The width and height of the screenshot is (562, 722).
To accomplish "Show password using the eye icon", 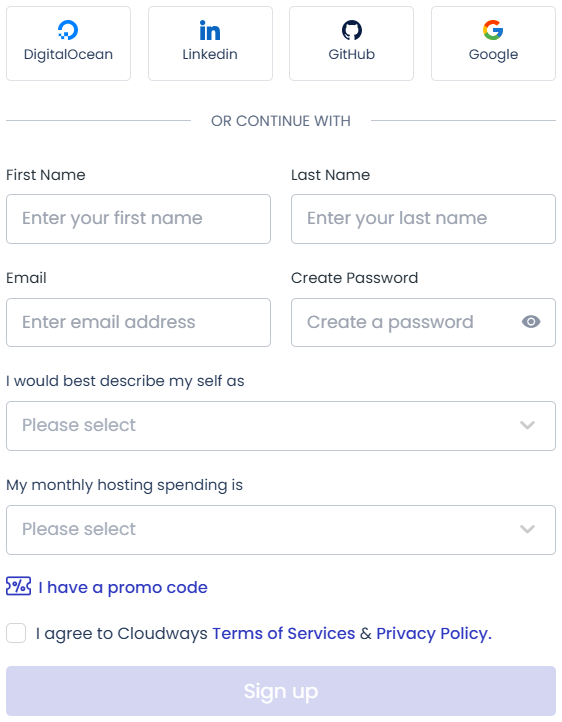I will (531, 322).
